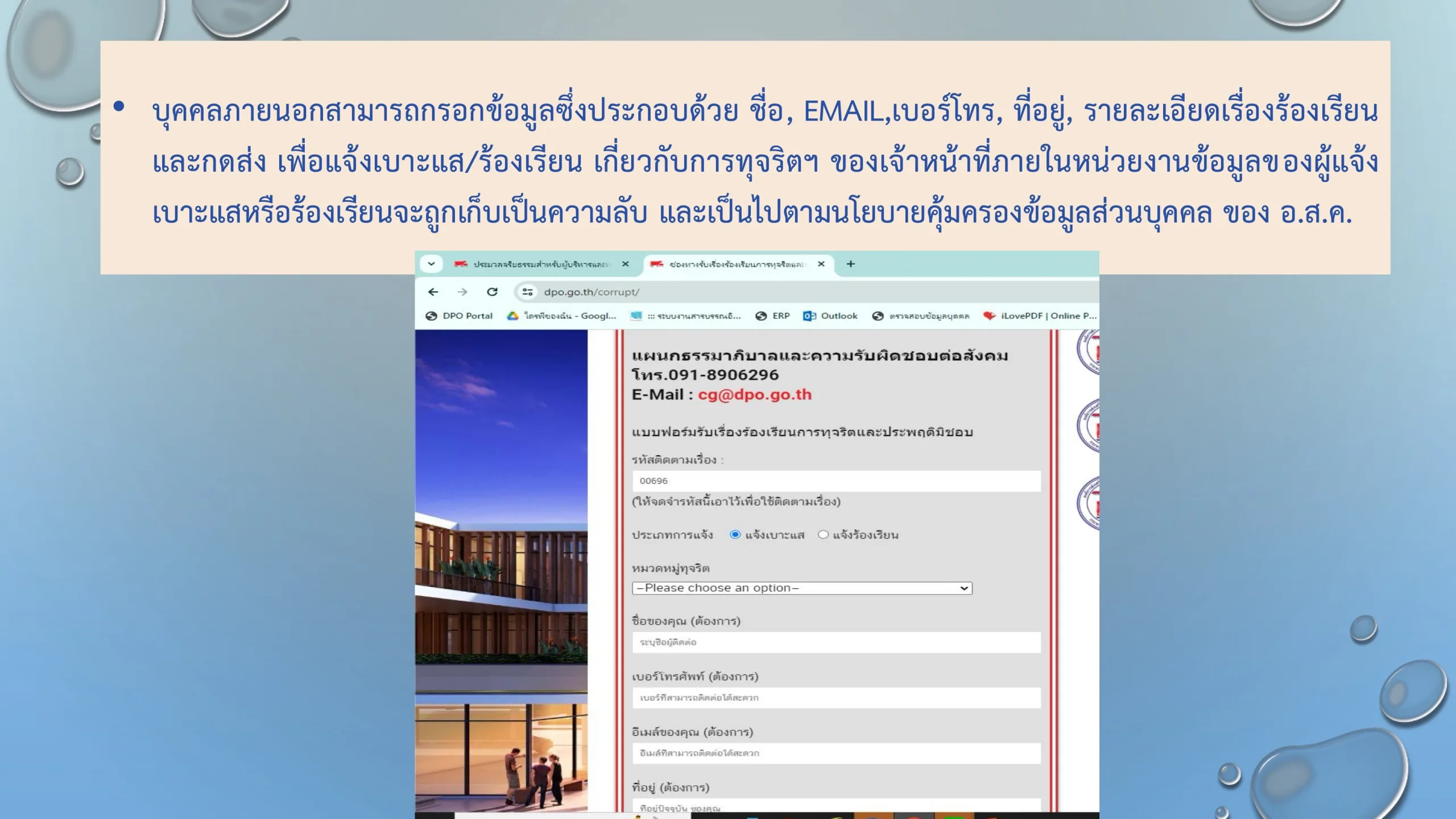The width and height of the screenshot is (1456, 819).
Task: Select the แจ้งเบาะแส radio button
Action: pos(735,535)
